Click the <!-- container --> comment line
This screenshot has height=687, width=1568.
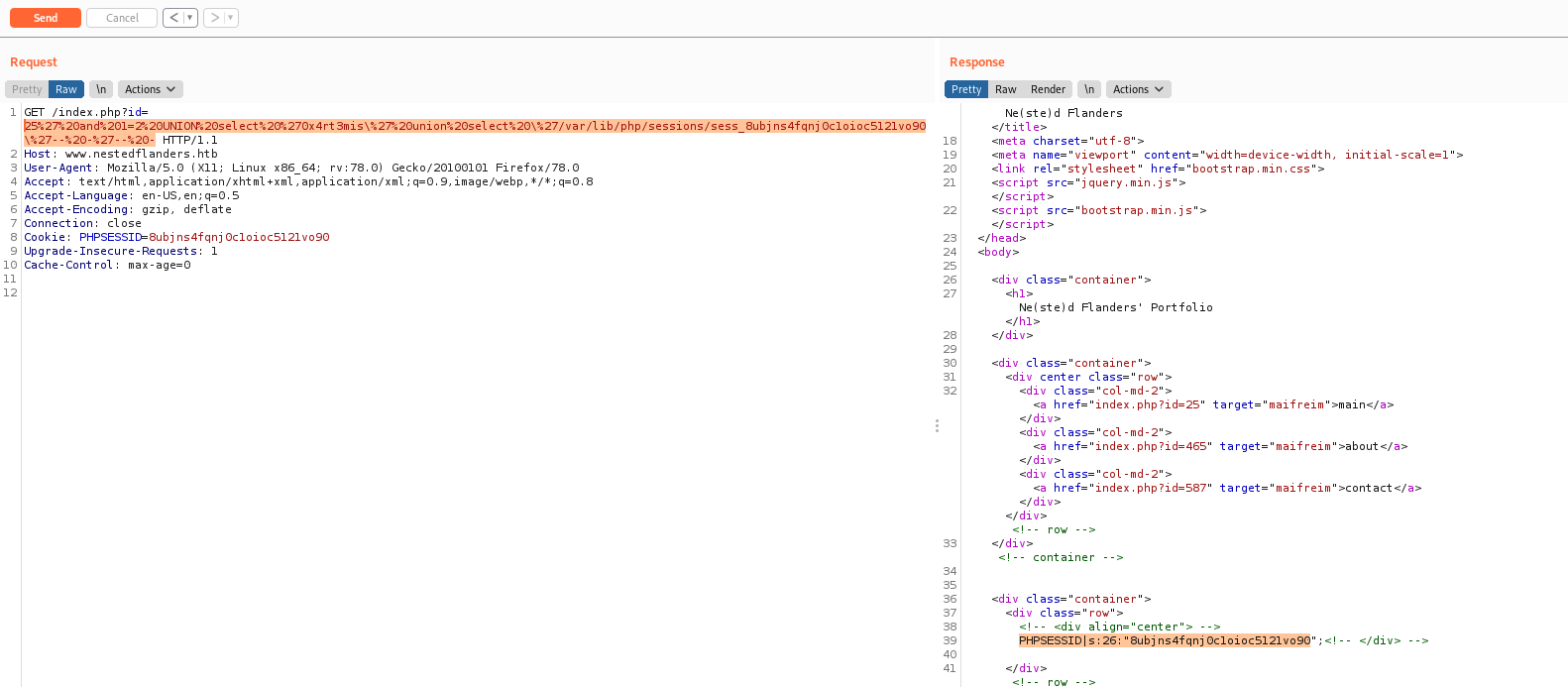pos(1061,557)
